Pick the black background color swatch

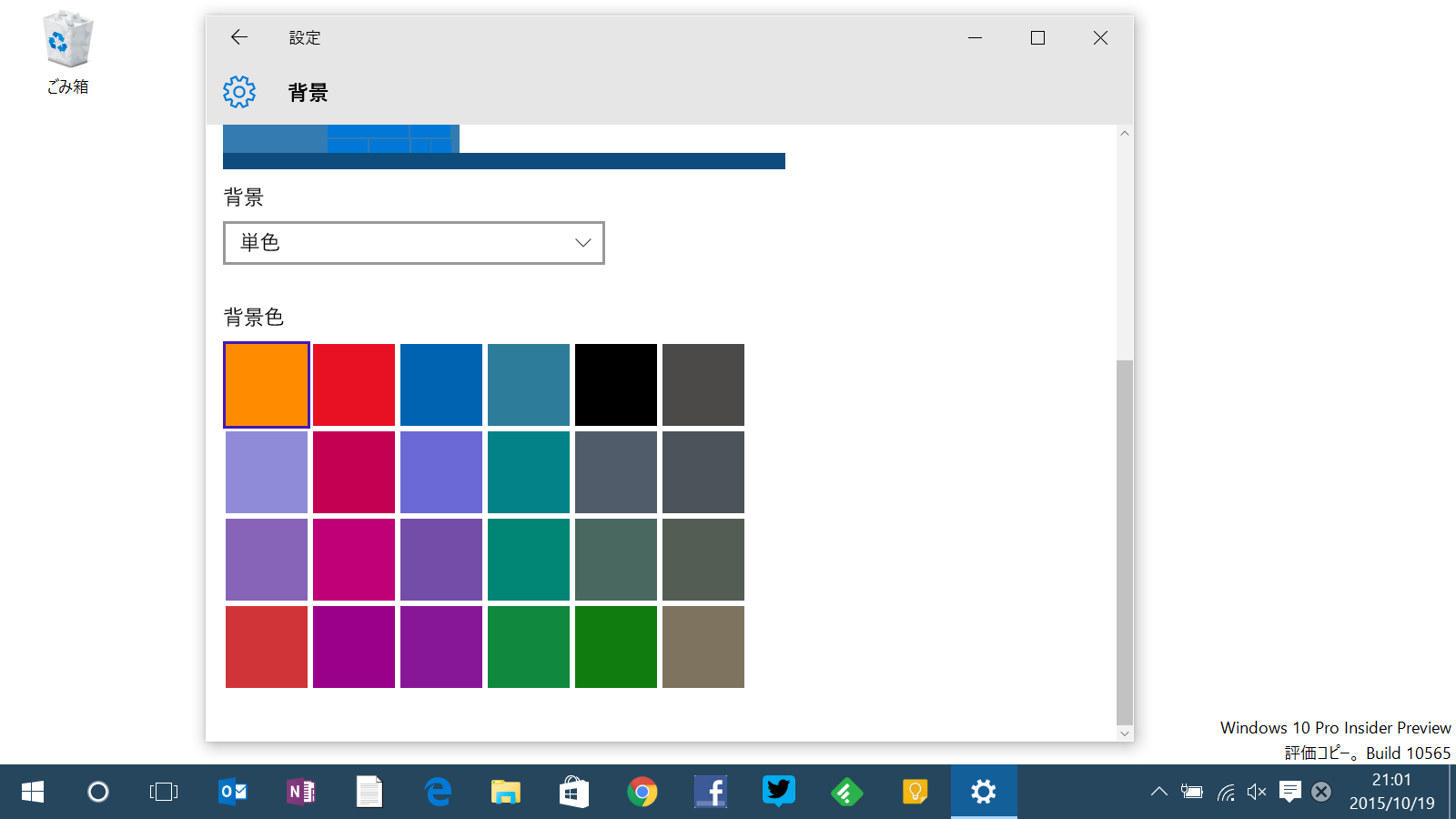pyautogui.click(x=616, y=385)
